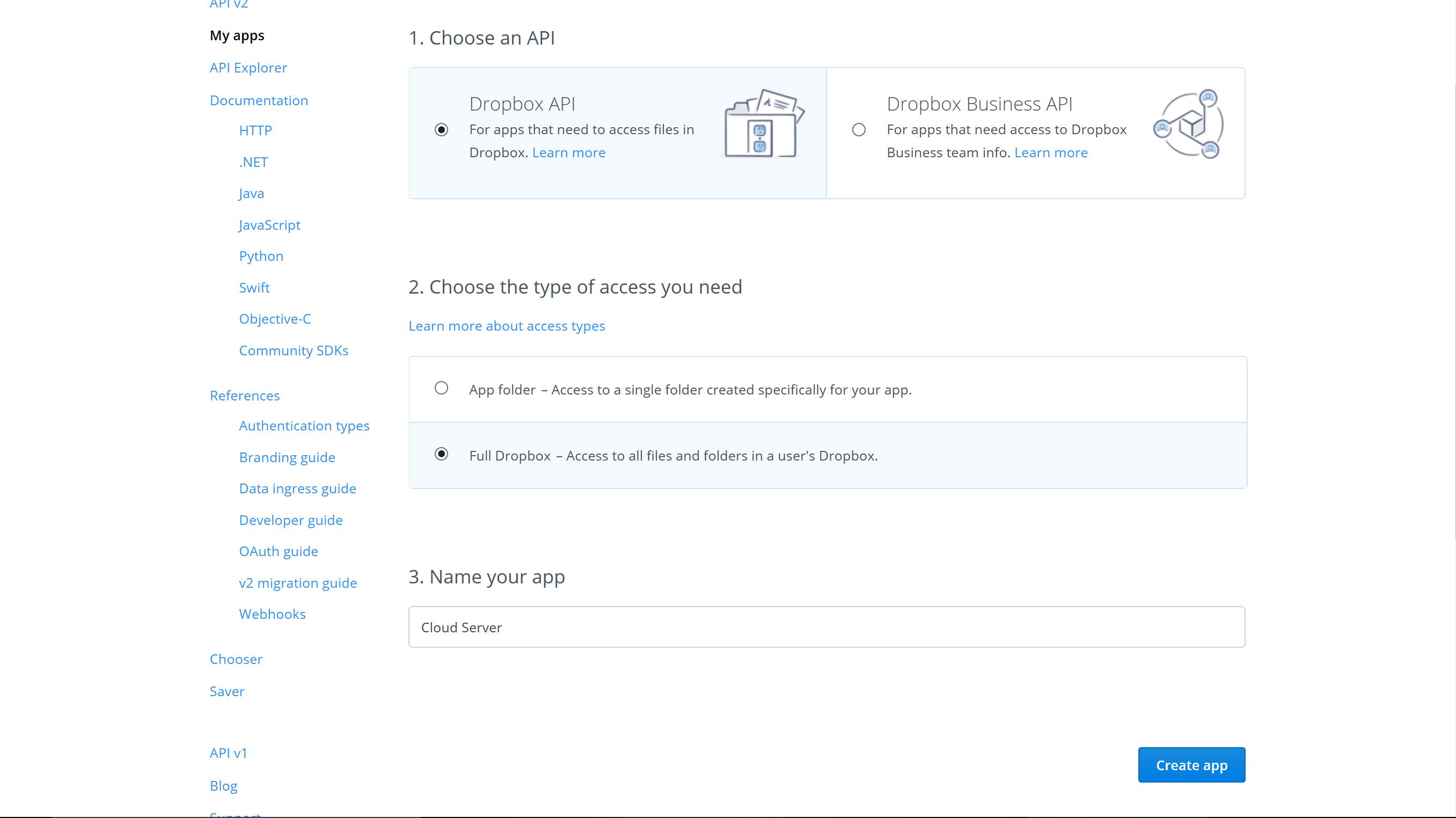Open Authentication types reference
The height and width of the screenshot is (818, 1456).
point(304,425)
